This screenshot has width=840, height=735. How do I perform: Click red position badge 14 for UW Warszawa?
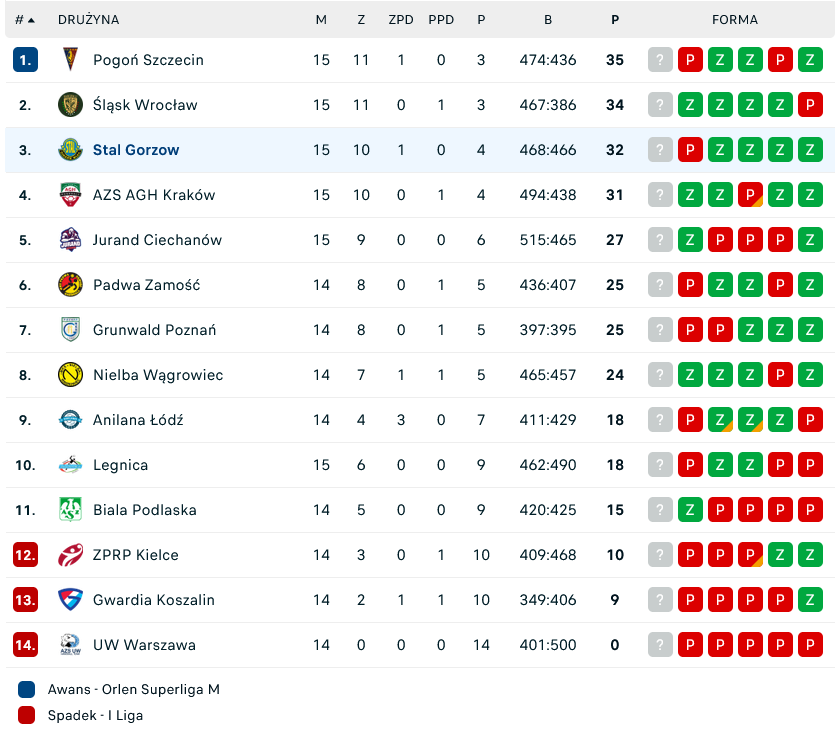point(25,645)
